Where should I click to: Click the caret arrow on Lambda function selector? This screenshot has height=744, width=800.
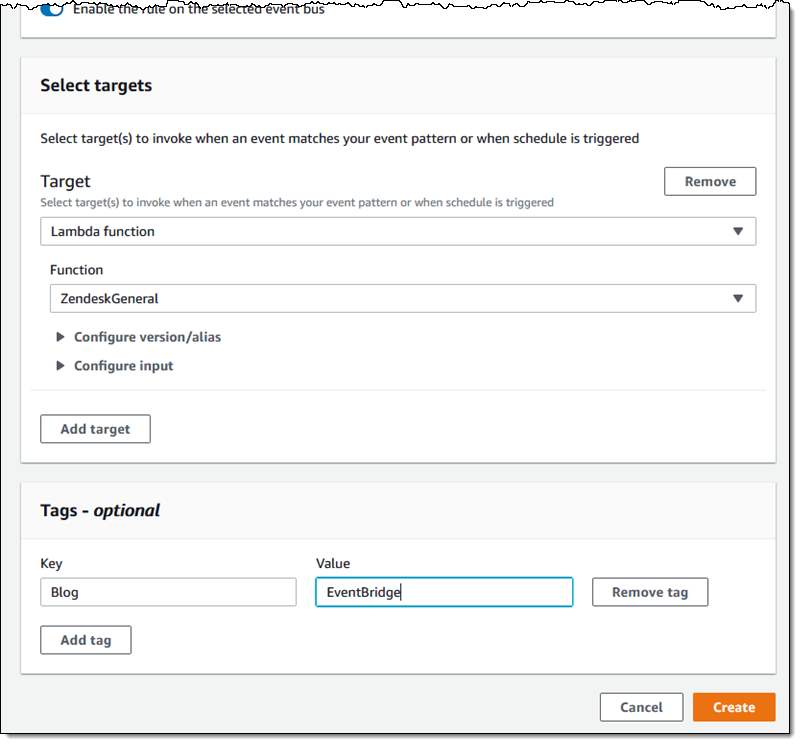pos(738,231)
